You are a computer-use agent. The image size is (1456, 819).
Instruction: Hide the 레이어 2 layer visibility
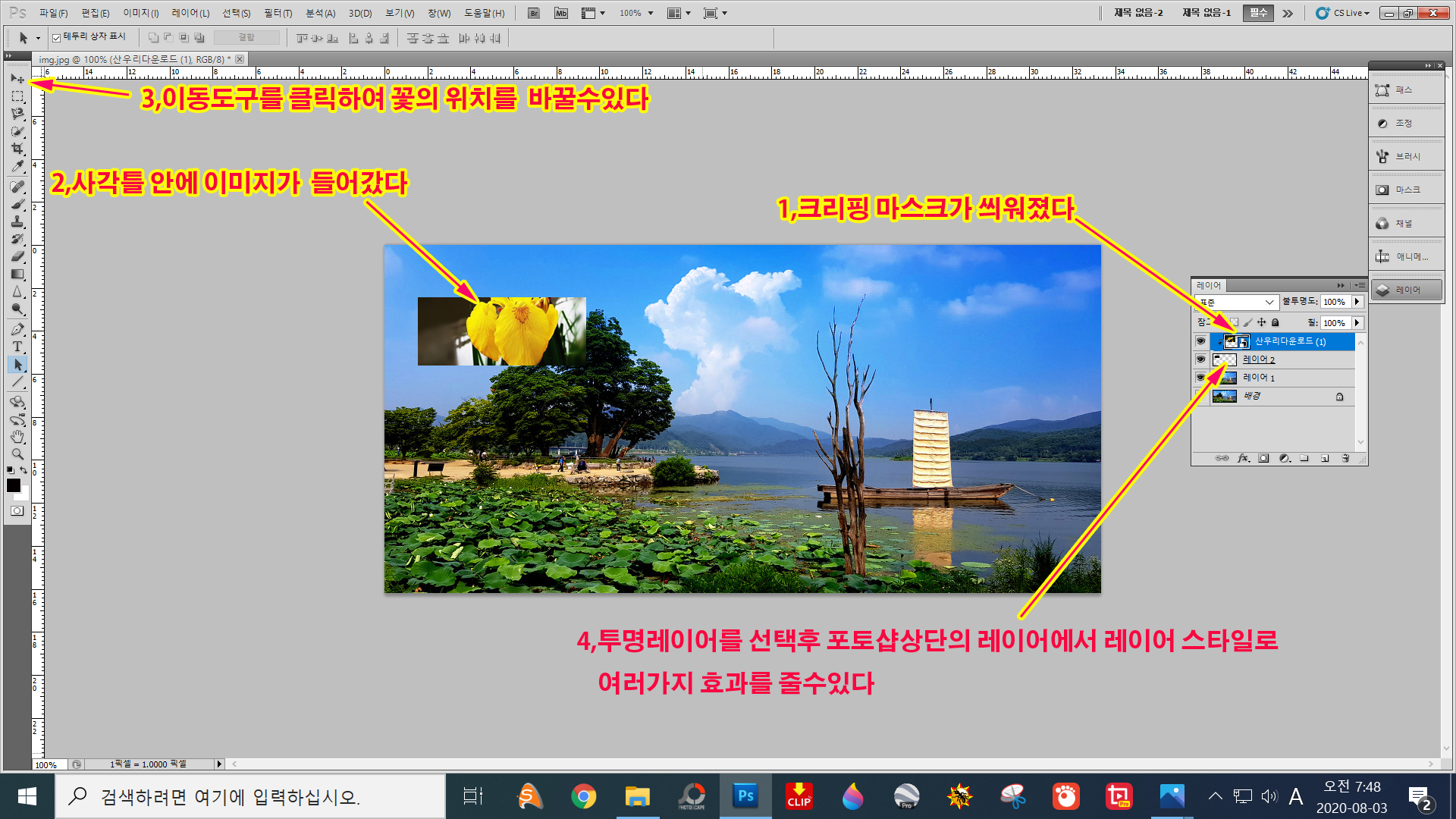coord(1200,359)
